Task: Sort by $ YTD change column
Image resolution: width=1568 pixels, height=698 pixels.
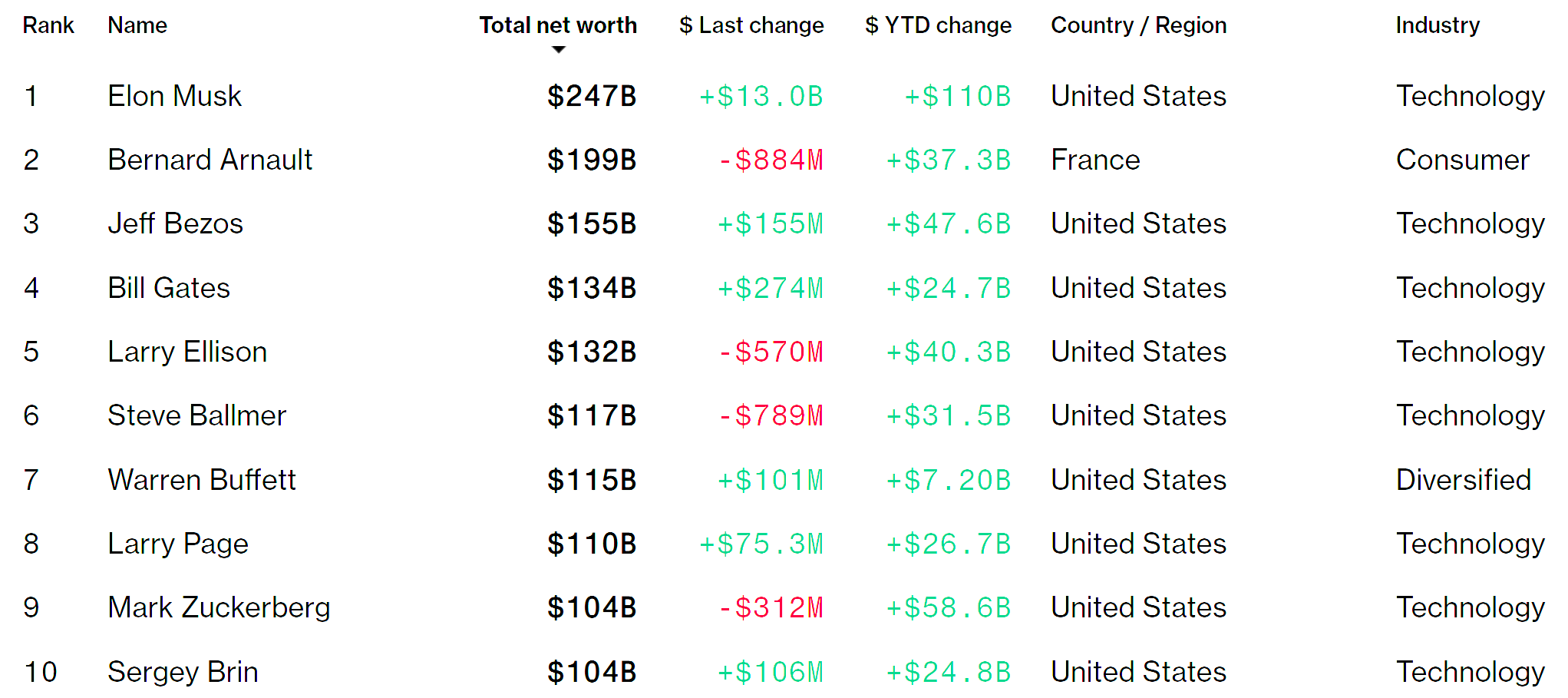Action: (x=938, y=25)
